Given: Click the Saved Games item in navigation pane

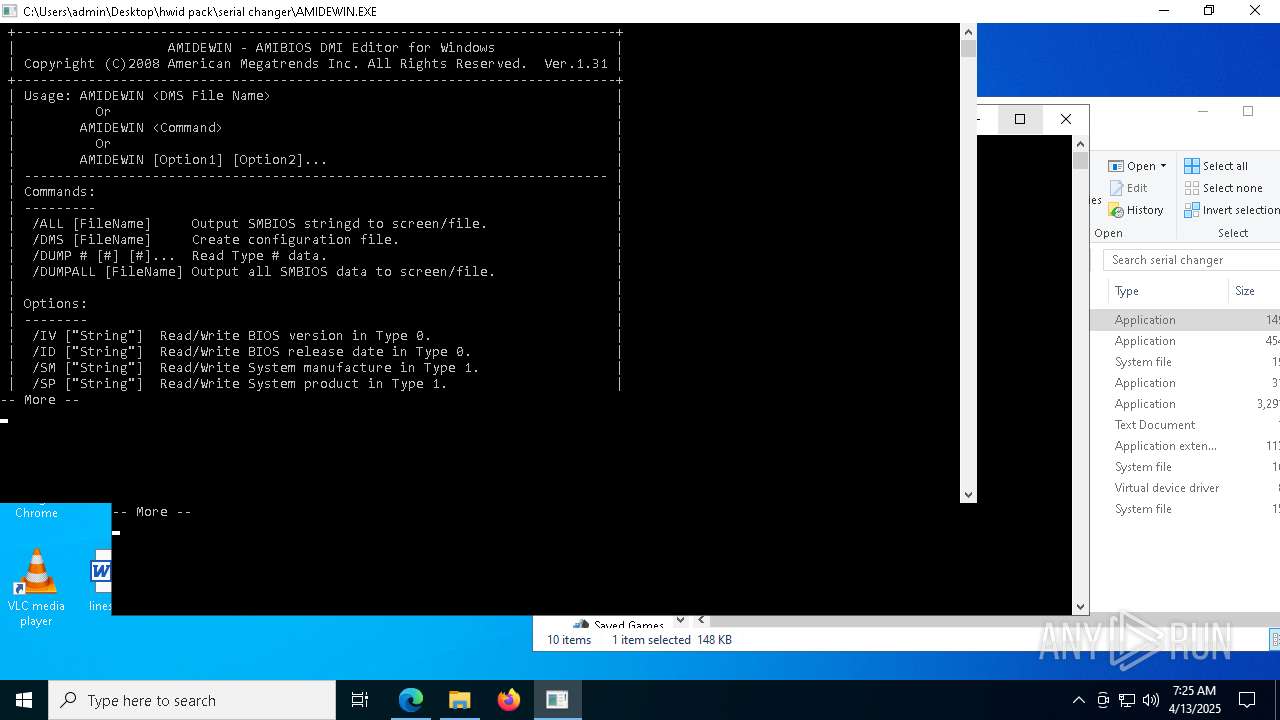Looking at the screenshot, I should point(620,624).
